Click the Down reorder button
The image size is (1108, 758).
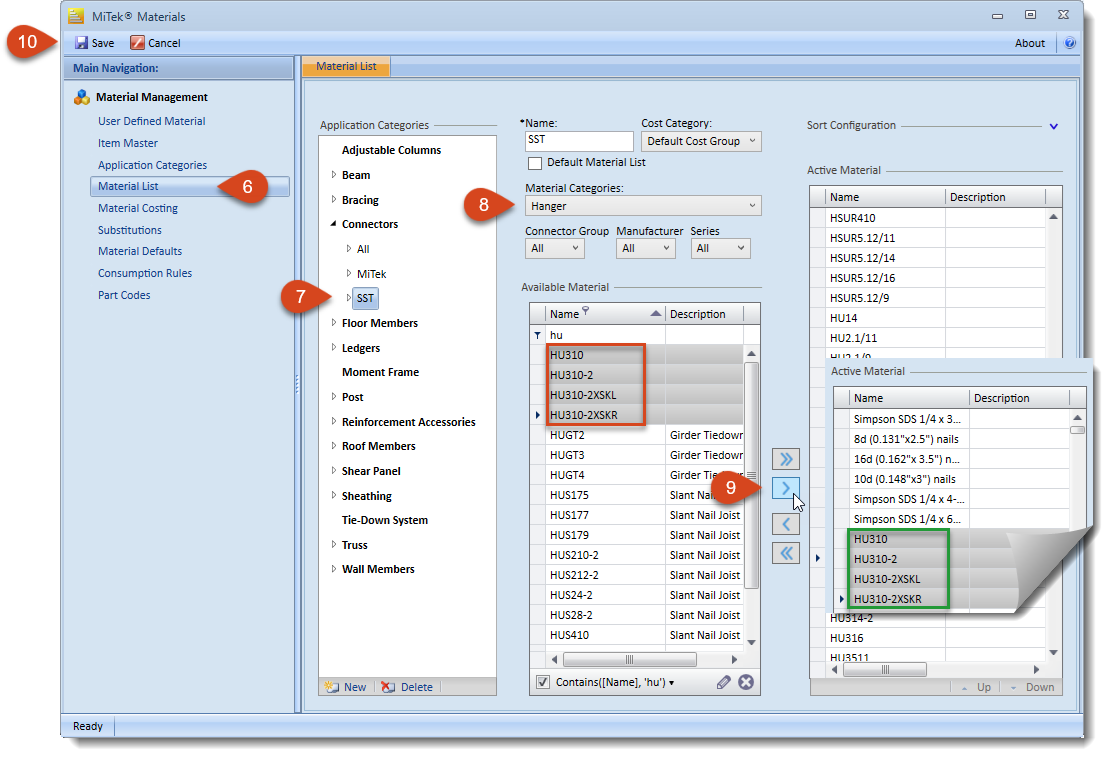[x=1032, y=687]
